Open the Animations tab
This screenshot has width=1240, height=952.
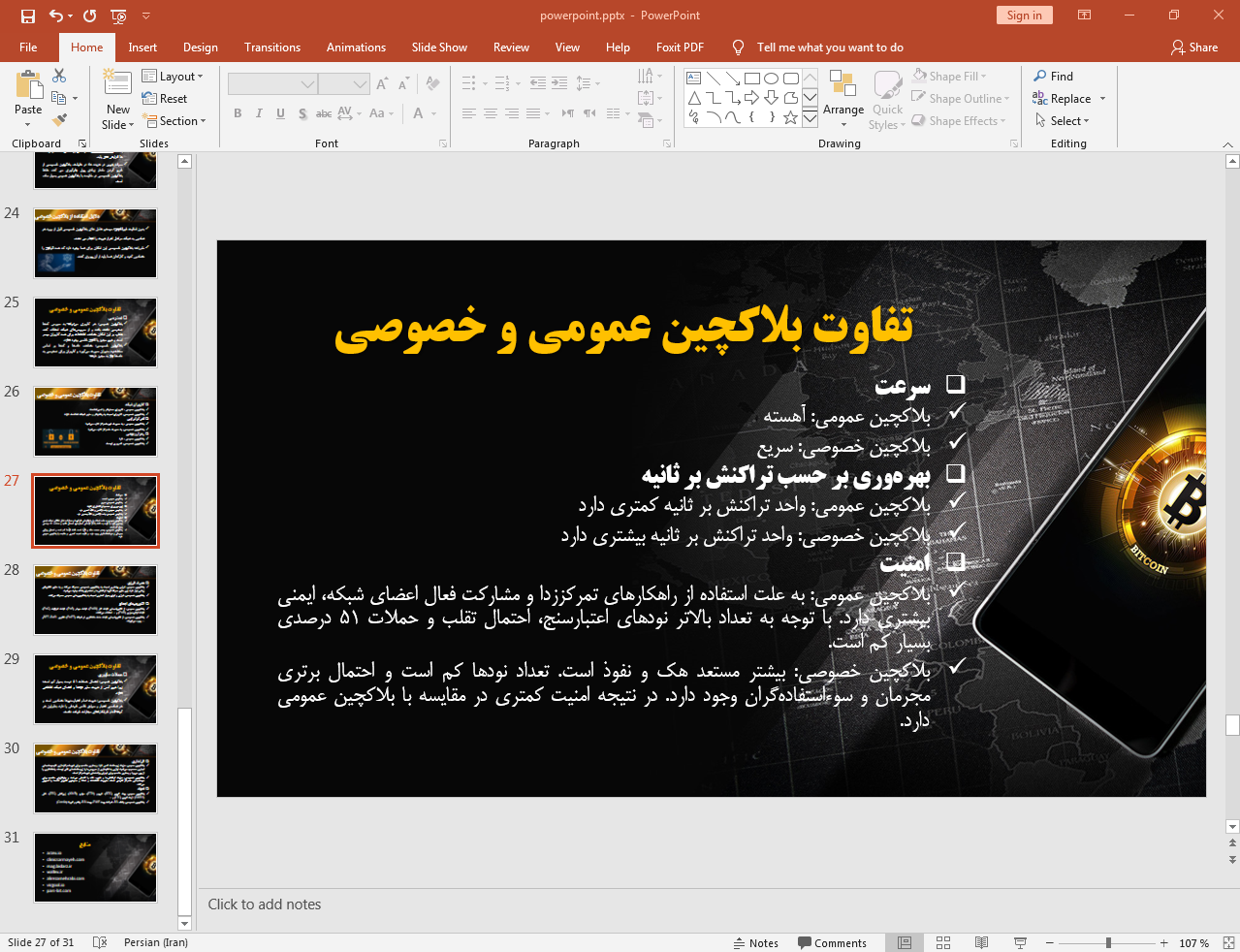[x=356, y=48]
